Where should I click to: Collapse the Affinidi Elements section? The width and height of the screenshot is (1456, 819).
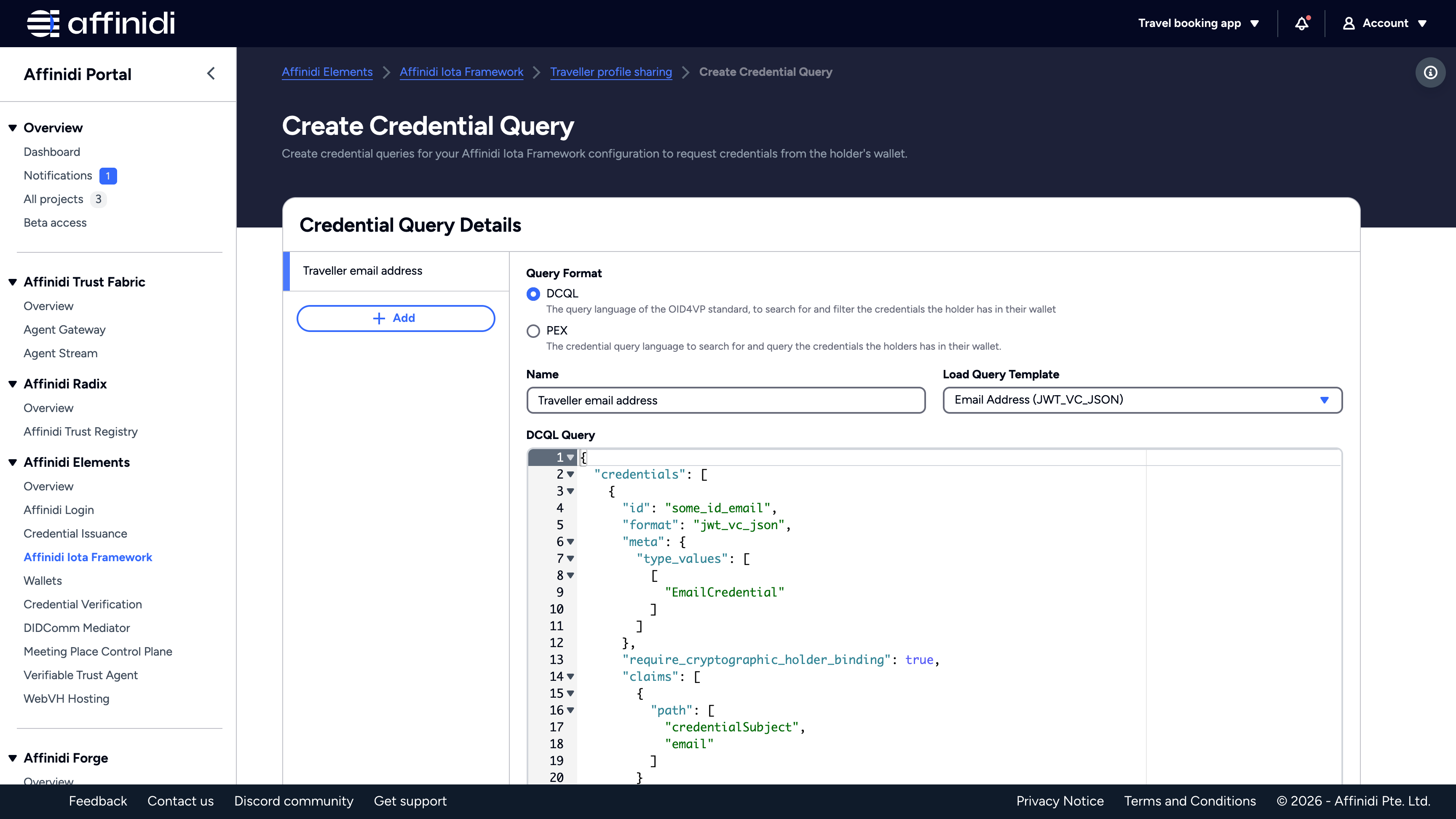pyautogui.click(x=13, y=462)
